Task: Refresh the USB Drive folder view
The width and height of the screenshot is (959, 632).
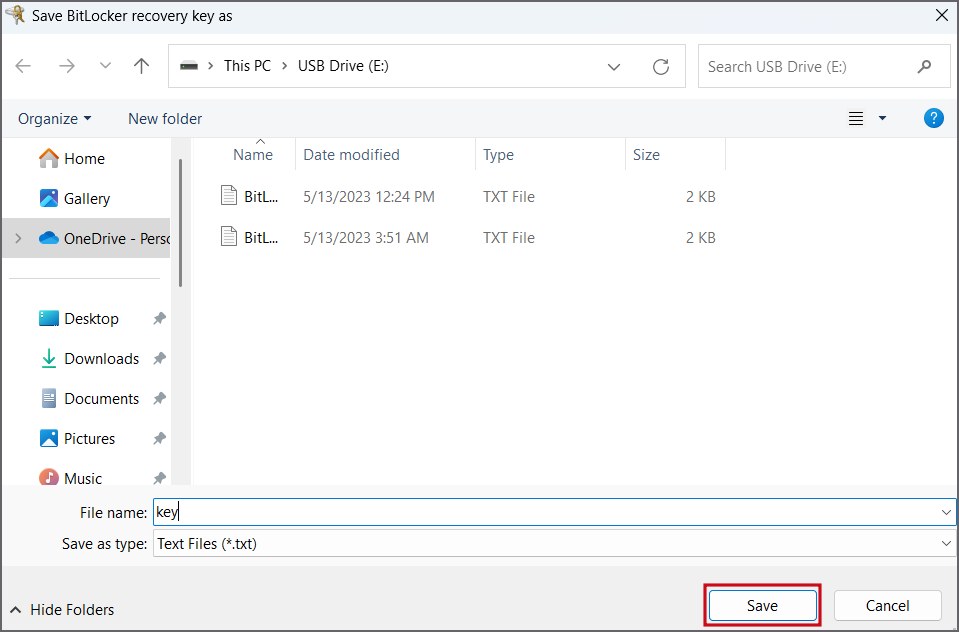Action: point(661,67)
